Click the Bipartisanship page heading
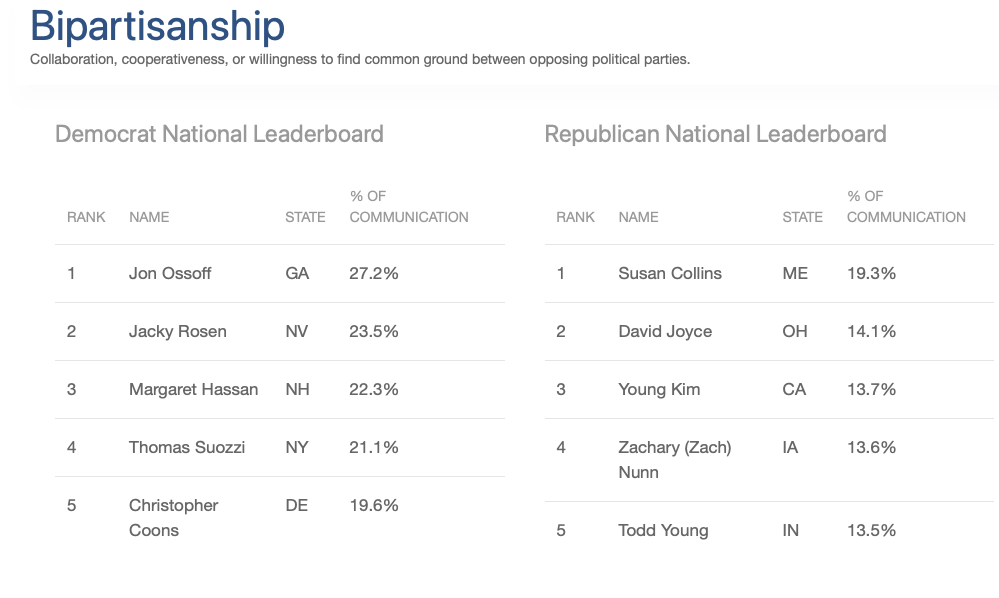999x598 pixels. pos(157,27)
